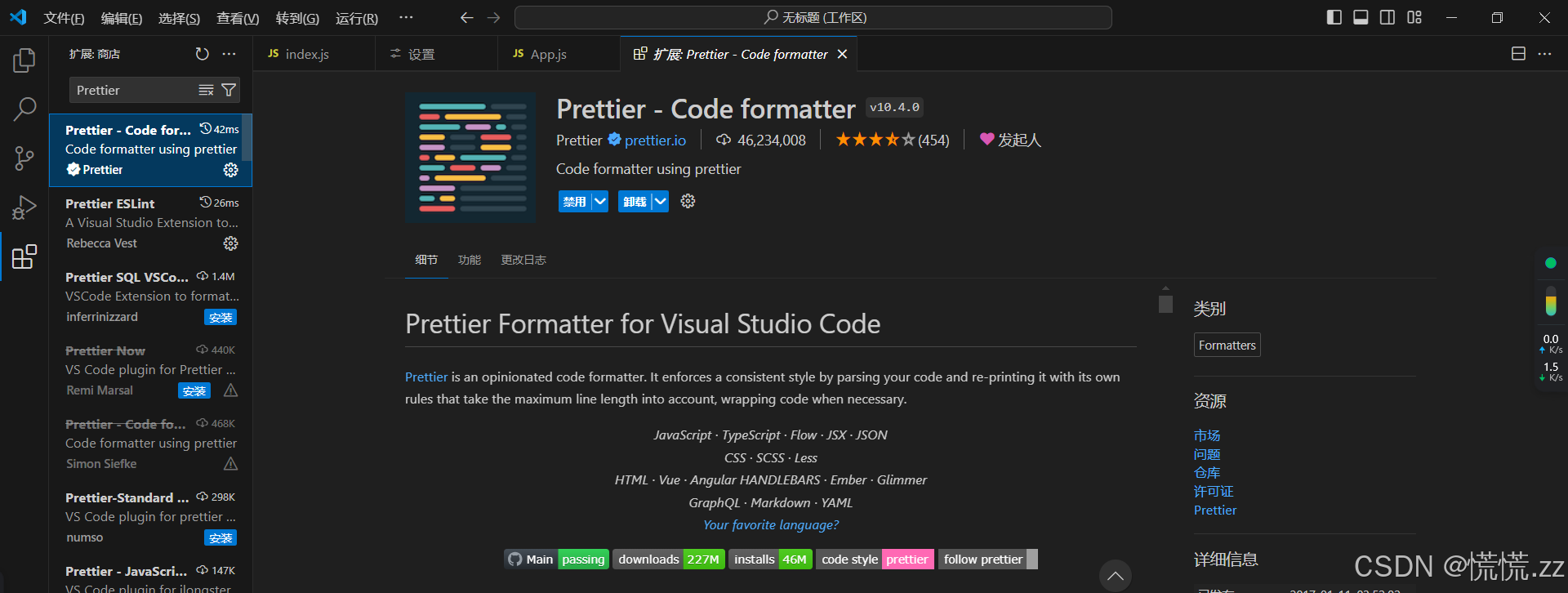Image resolution: width=1568 pixels, height=593 pixels.
Task: Manage gear for Prettier - Code formatter list item
Action: (231, 170)
